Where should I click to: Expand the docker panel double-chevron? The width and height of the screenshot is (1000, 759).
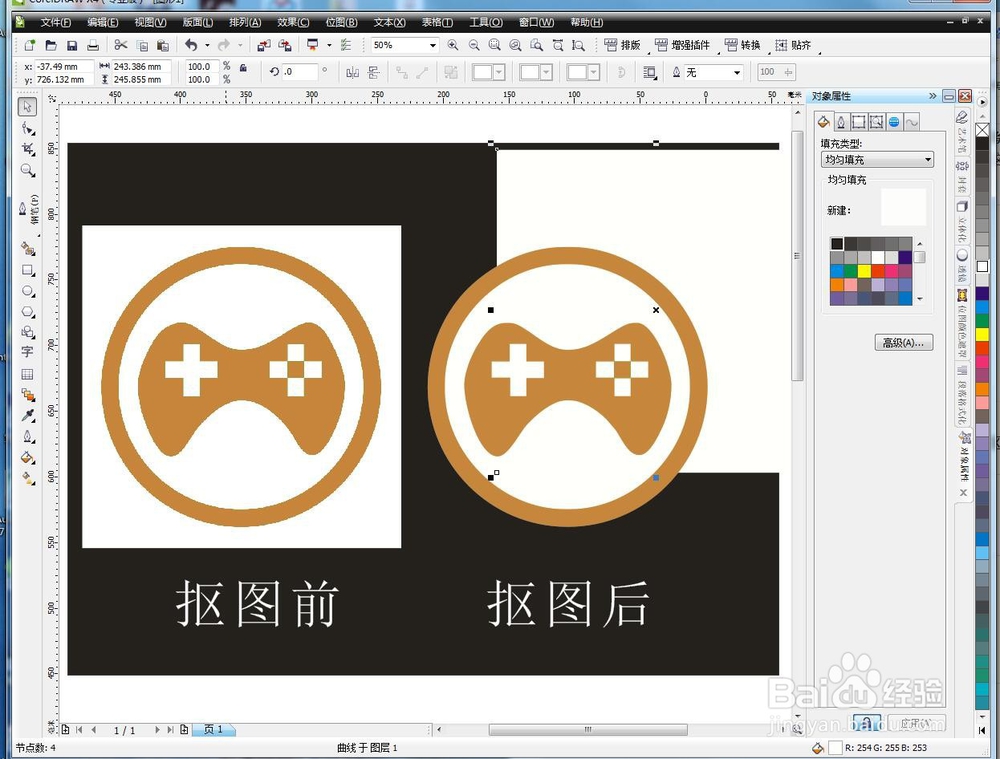click(932, 96)
